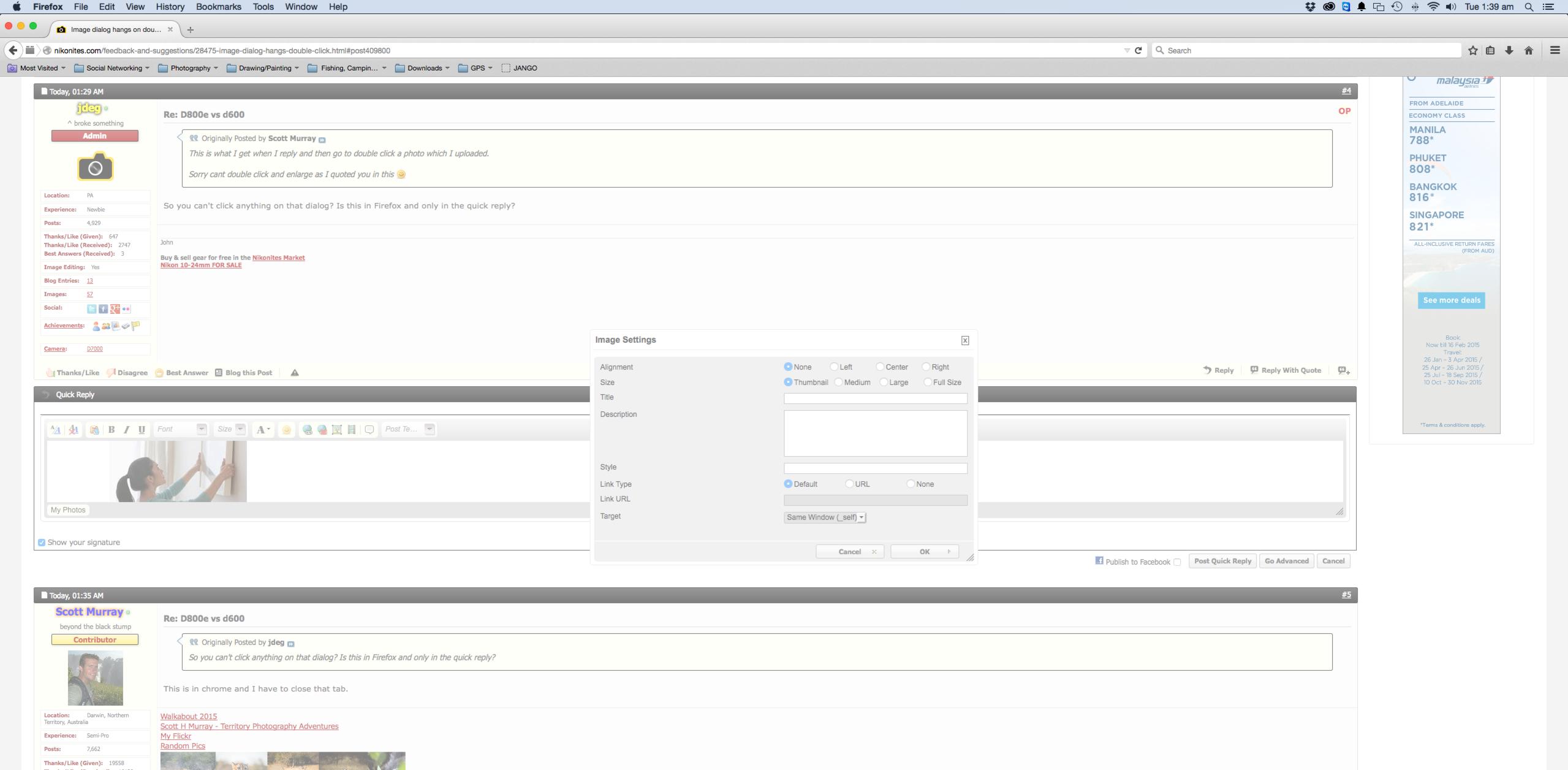Open the Post Templates dropdown
The image size is (1568, 770).
[430, 429]
